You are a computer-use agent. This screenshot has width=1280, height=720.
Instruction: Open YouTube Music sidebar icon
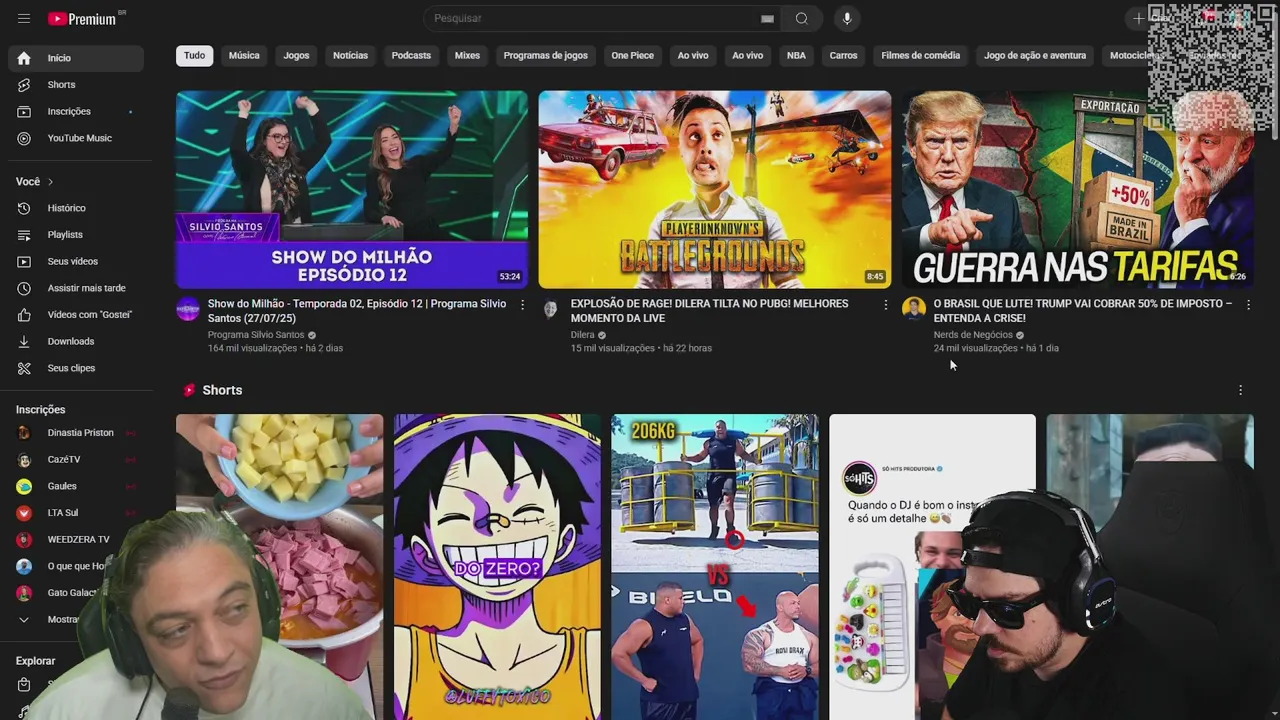pos(24,138)
